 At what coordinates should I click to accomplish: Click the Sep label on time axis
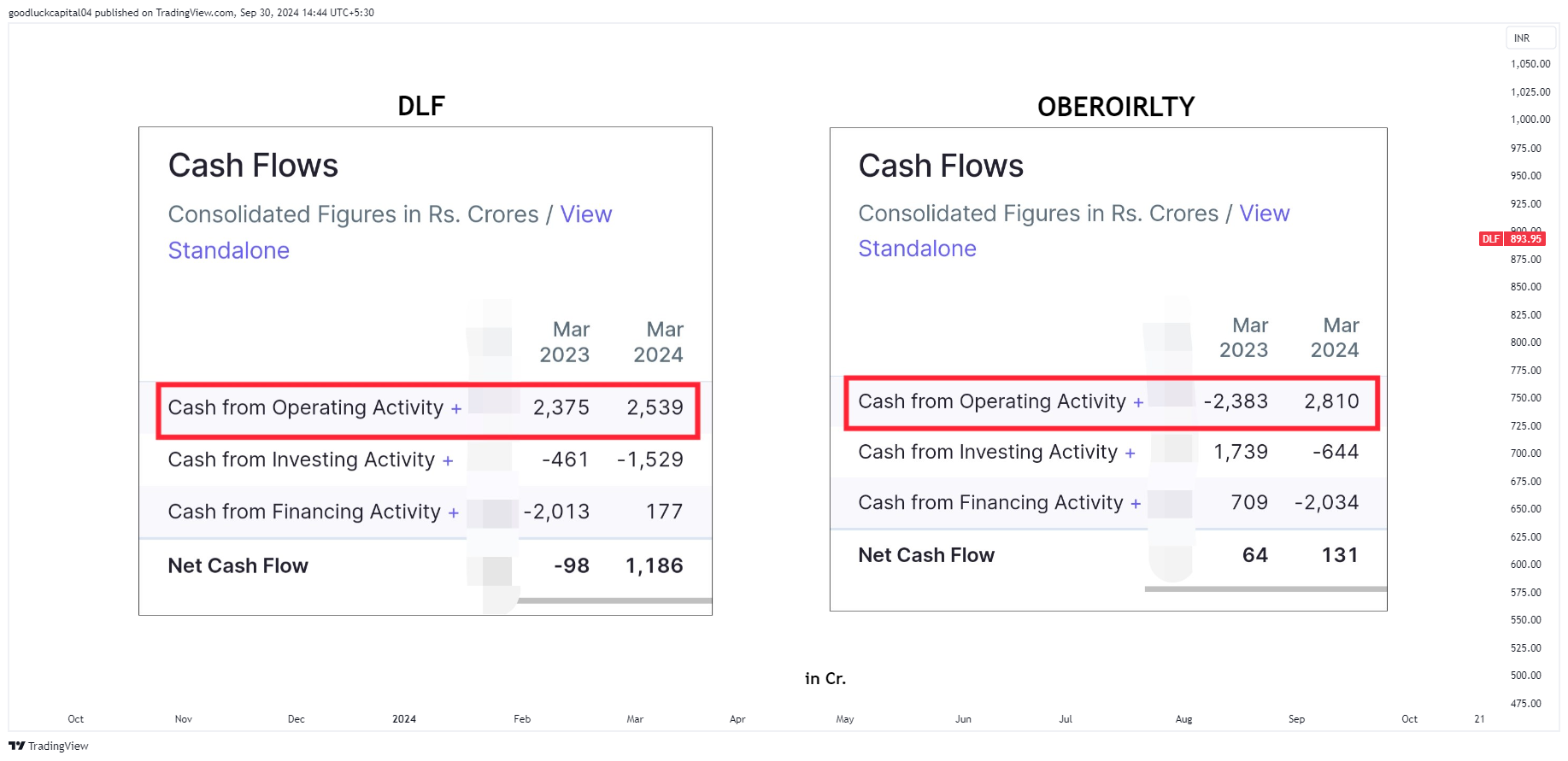[1296, 719]
